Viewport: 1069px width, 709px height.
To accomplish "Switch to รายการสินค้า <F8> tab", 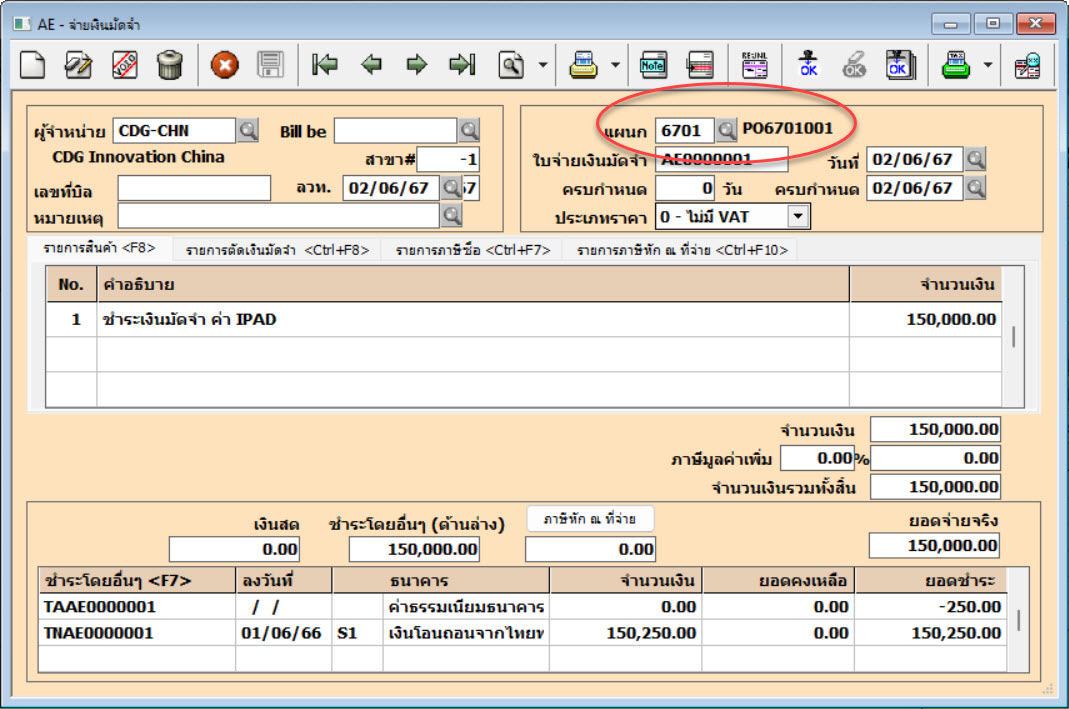I will pyautogui.click(x=100, y=248).
